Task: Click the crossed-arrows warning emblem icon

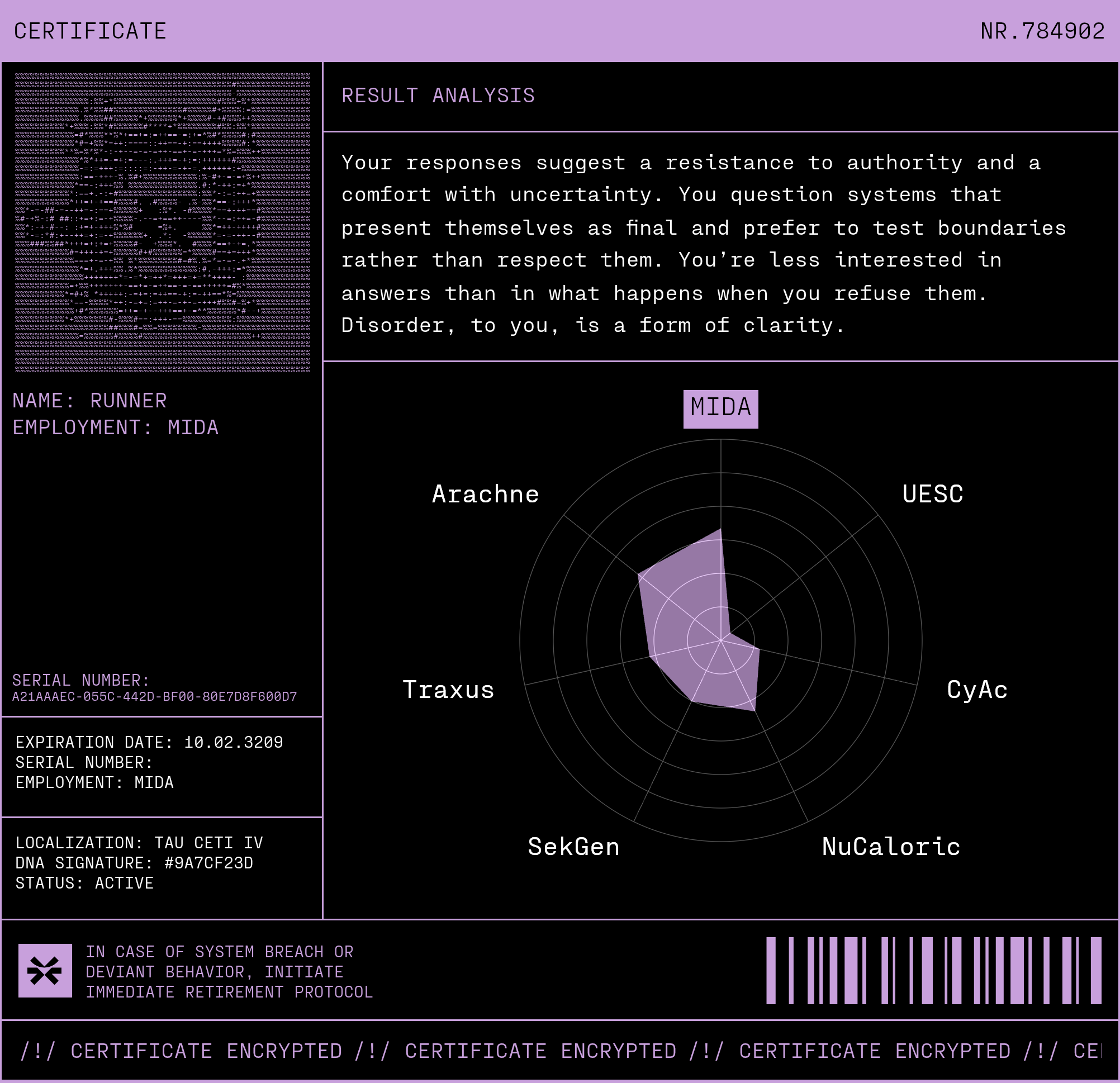Action: (45, 971)
